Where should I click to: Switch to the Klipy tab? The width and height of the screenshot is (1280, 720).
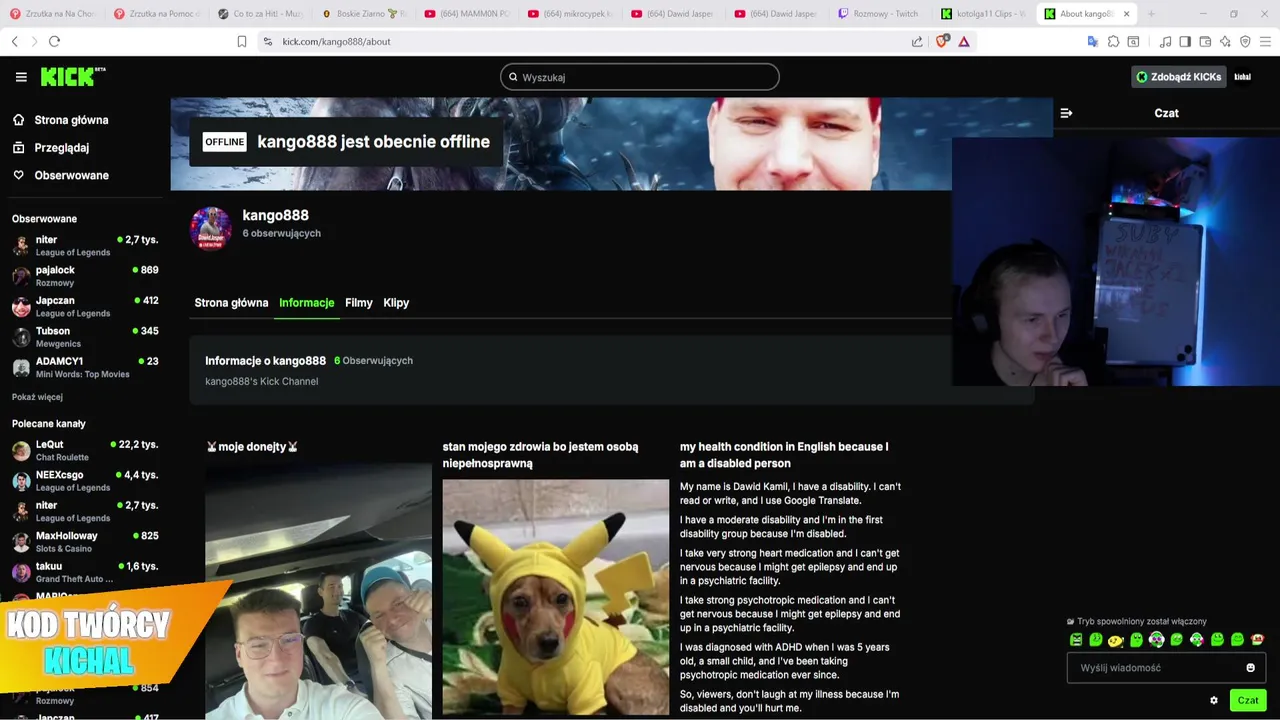[396, 303]
